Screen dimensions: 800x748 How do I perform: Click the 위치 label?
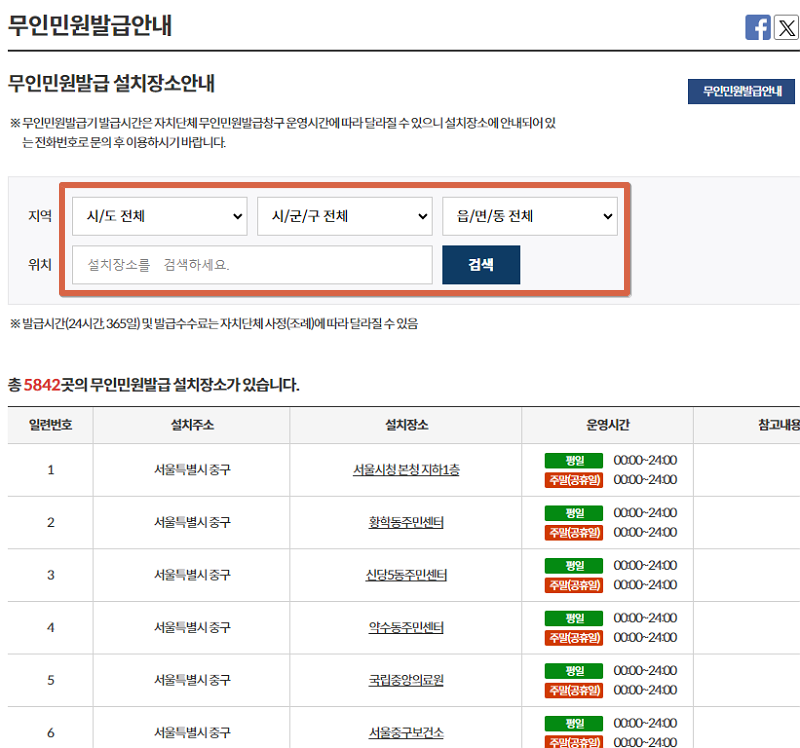[x=40, y=265]
